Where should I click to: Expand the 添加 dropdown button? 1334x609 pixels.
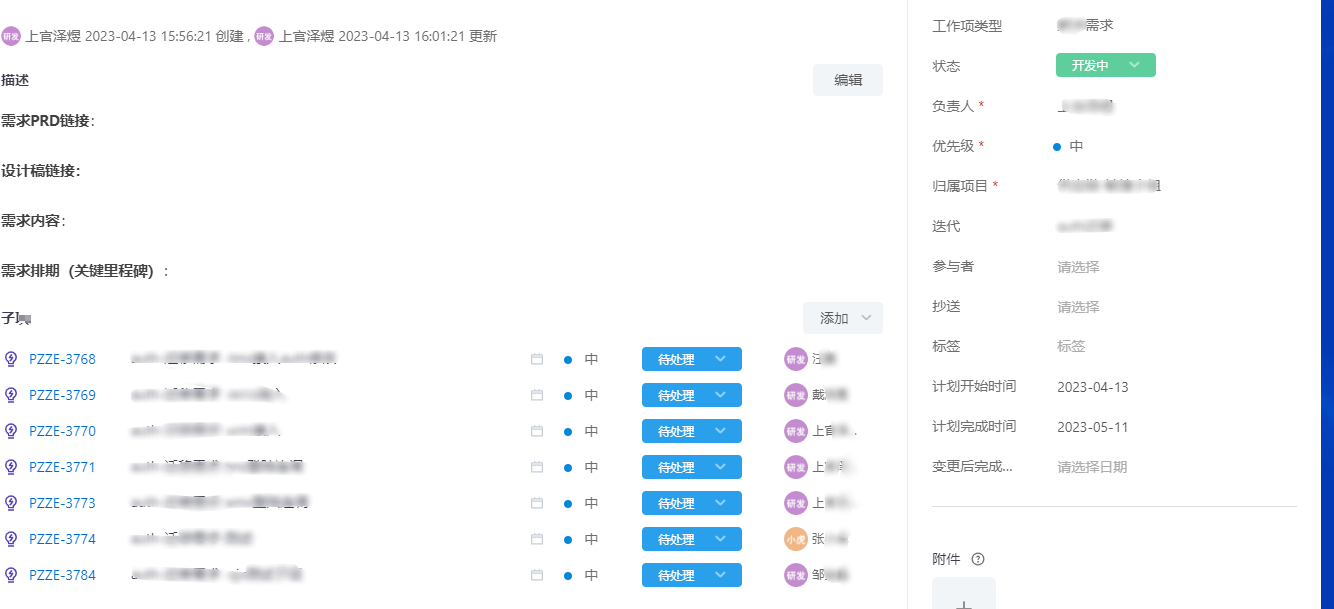[x=843, y=318]
